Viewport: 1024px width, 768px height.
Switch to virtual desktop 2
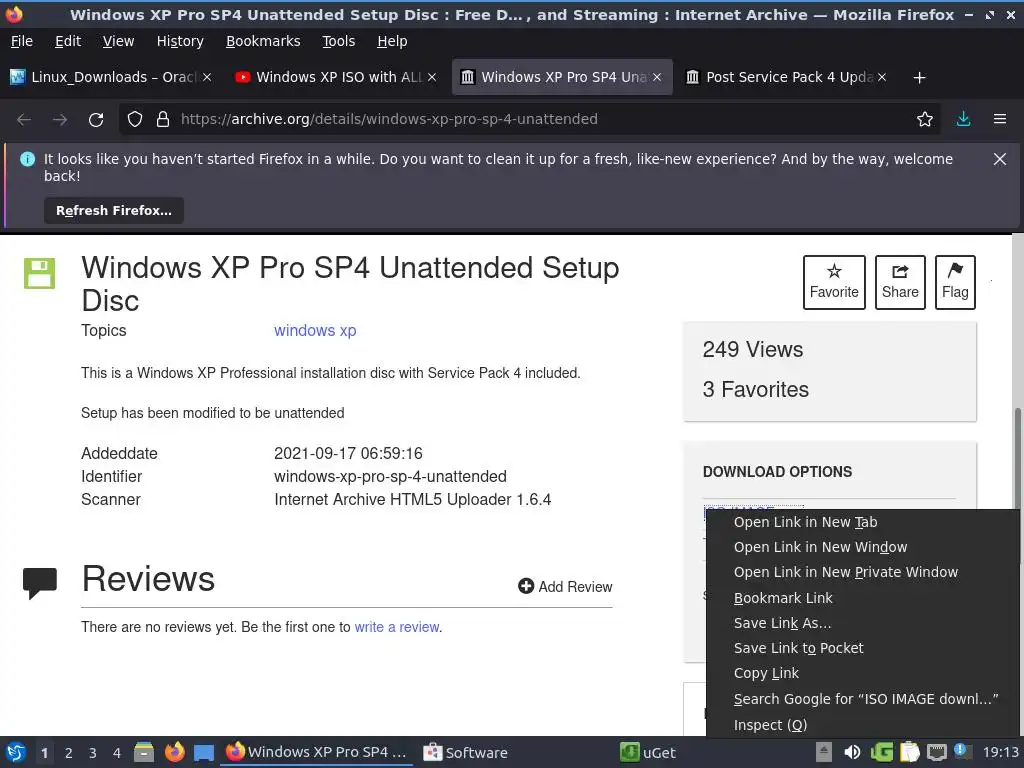(x=68, y=753)
